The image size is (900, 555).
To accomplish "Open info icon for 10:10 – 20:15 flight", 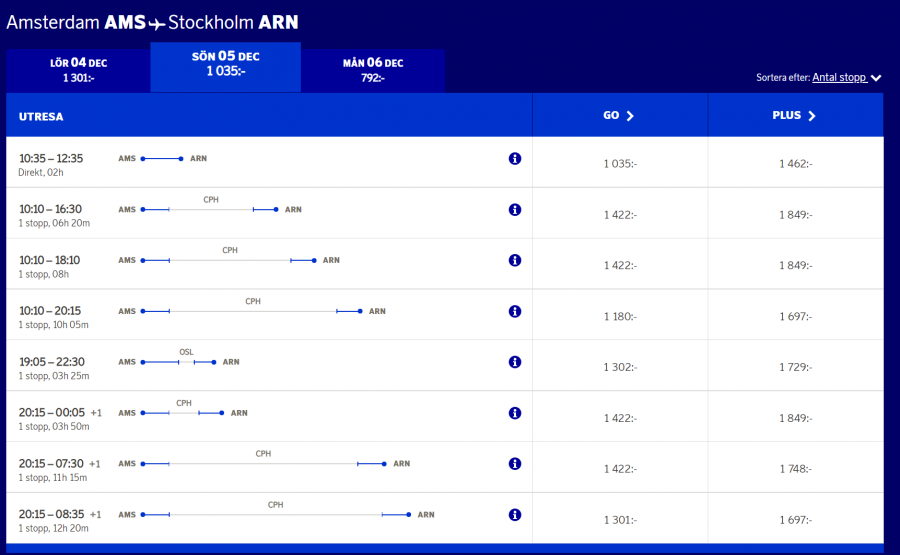I will click(x=515, y=311).
